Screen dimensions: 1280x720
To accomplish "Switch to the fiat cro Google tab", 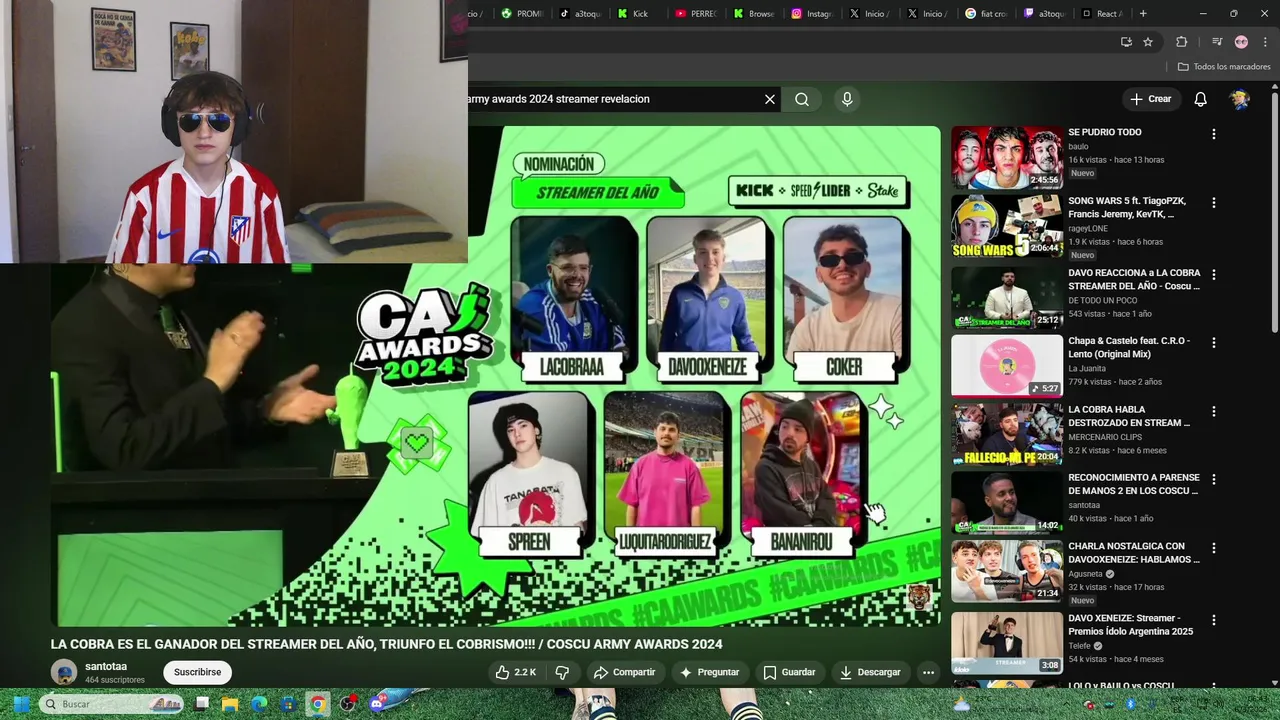I will click(x=986, y=13).
